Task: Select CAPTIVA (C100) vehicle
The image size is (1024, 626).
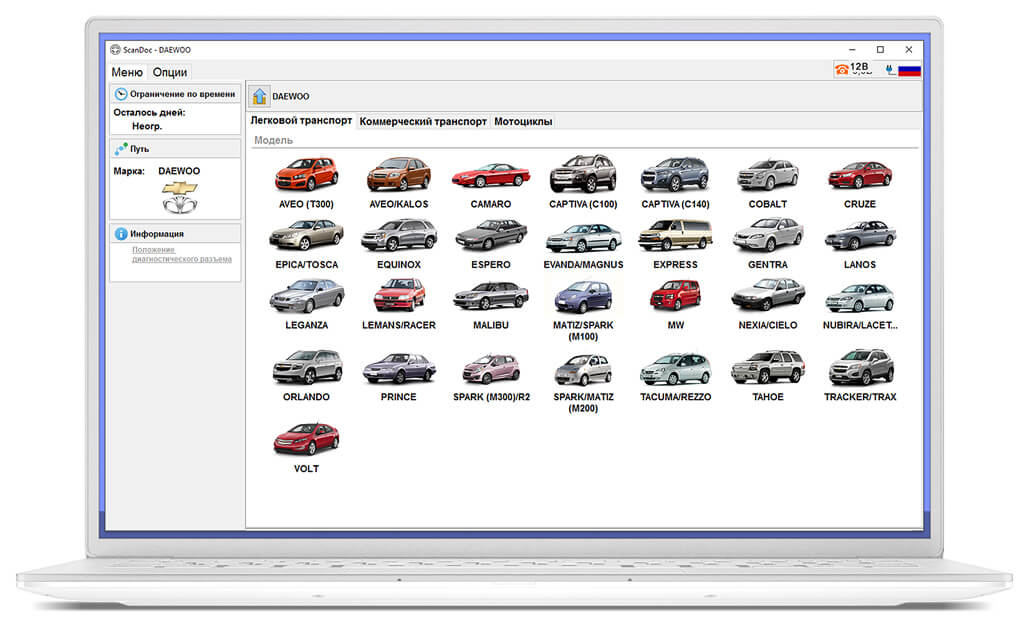Action: 583,183
